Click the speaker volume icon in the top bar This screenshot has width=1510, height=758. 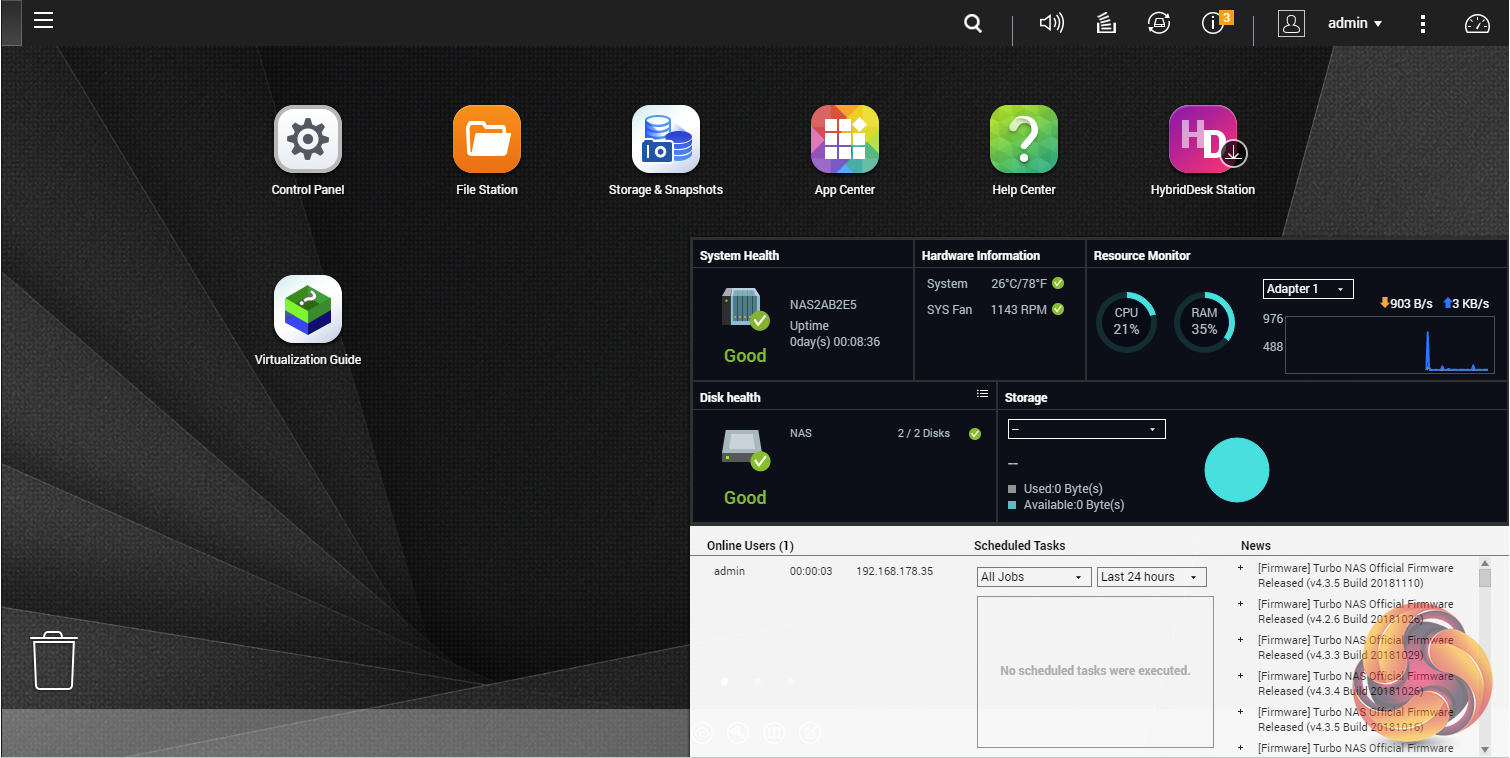coord(1051,23)
